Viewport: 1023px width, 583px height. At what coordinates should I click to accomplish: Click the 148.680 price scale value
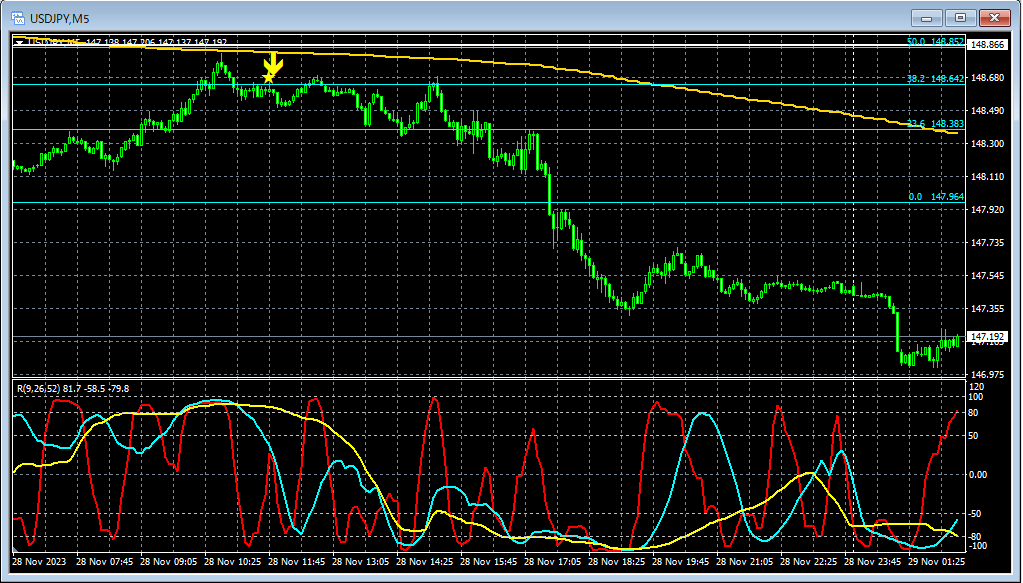point(988,78)
